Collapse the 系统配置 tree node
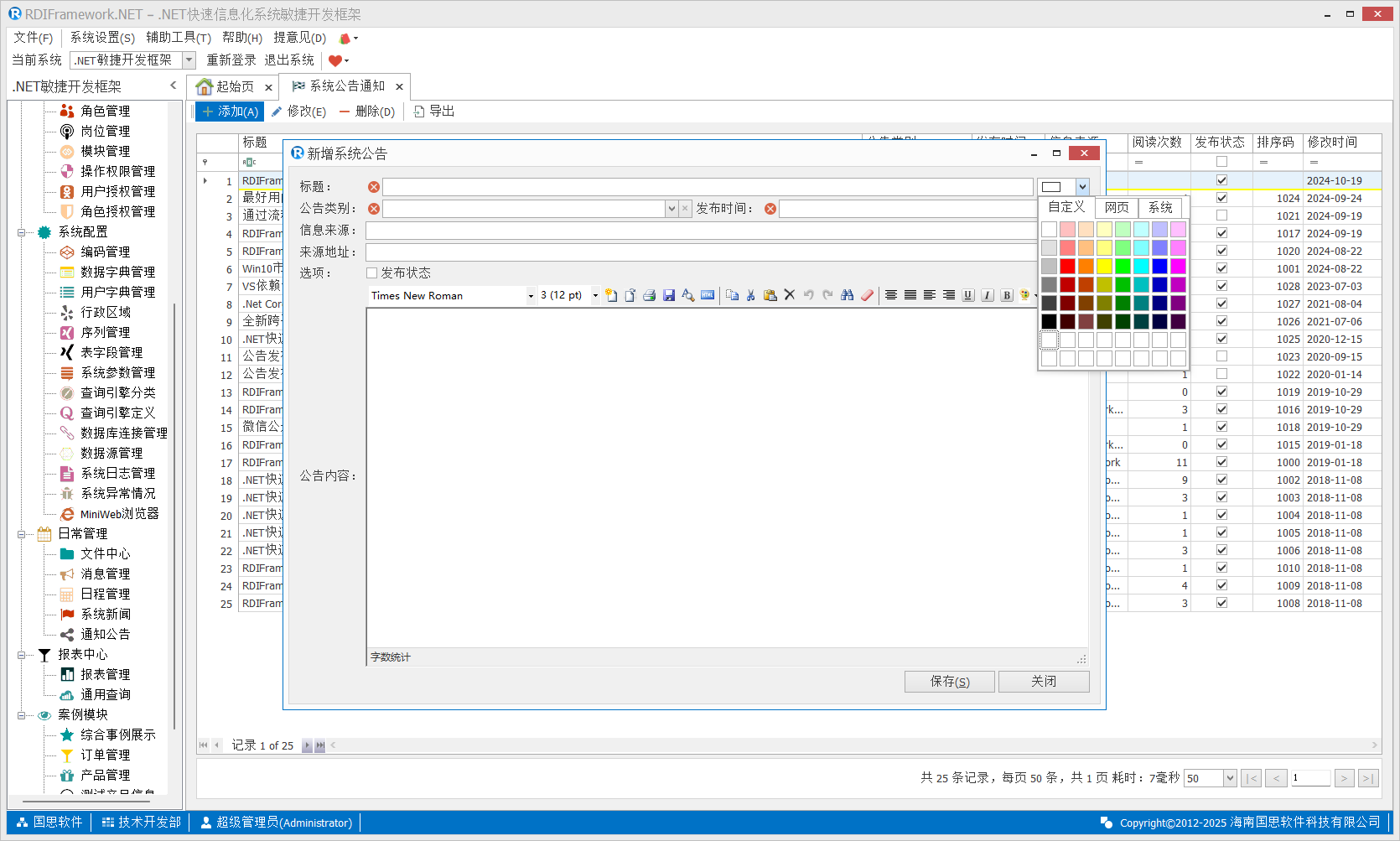This screenshot has width=1400, height=841. point(22,232)
